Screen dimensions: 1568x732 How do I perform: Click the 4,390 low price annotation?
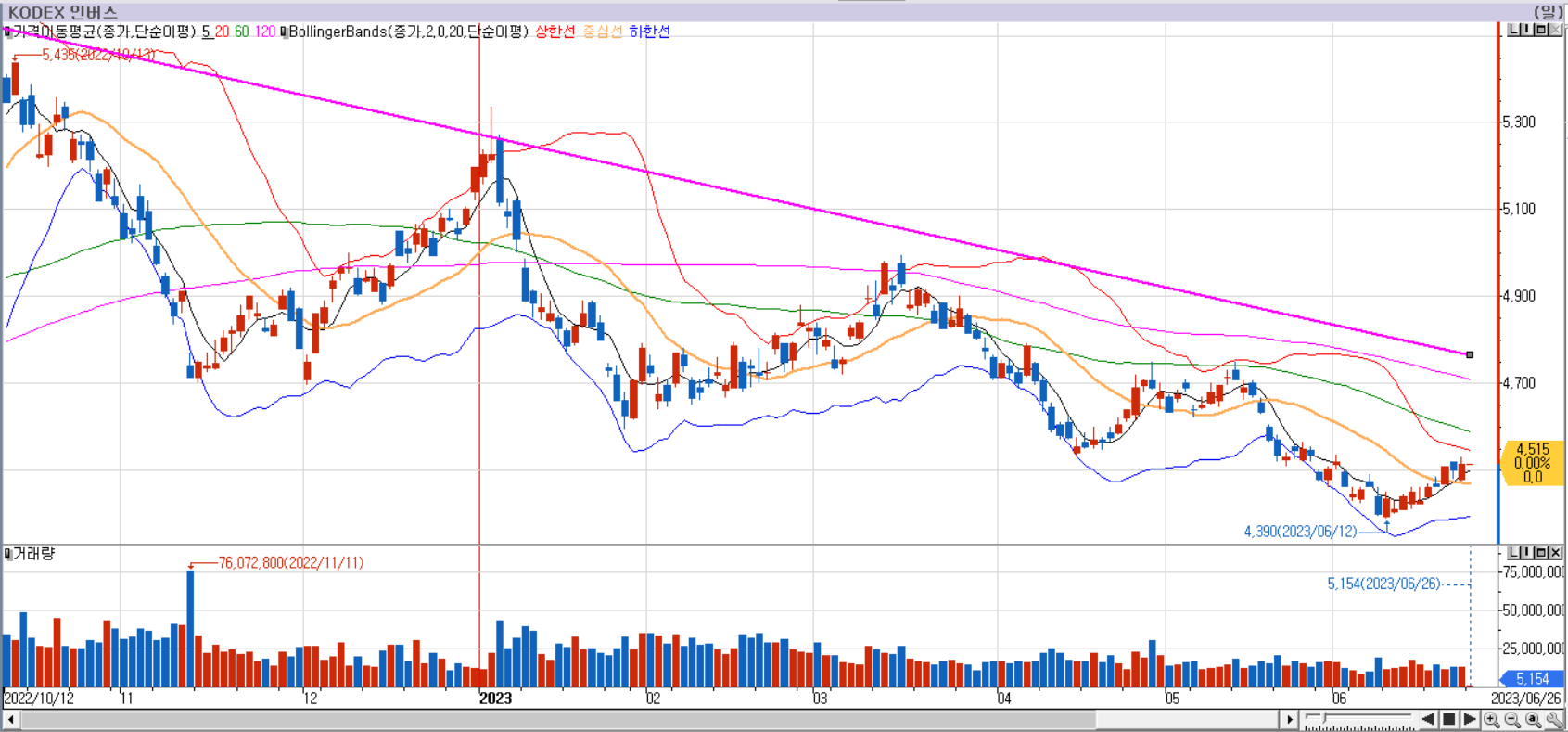tap(1300, 532)
